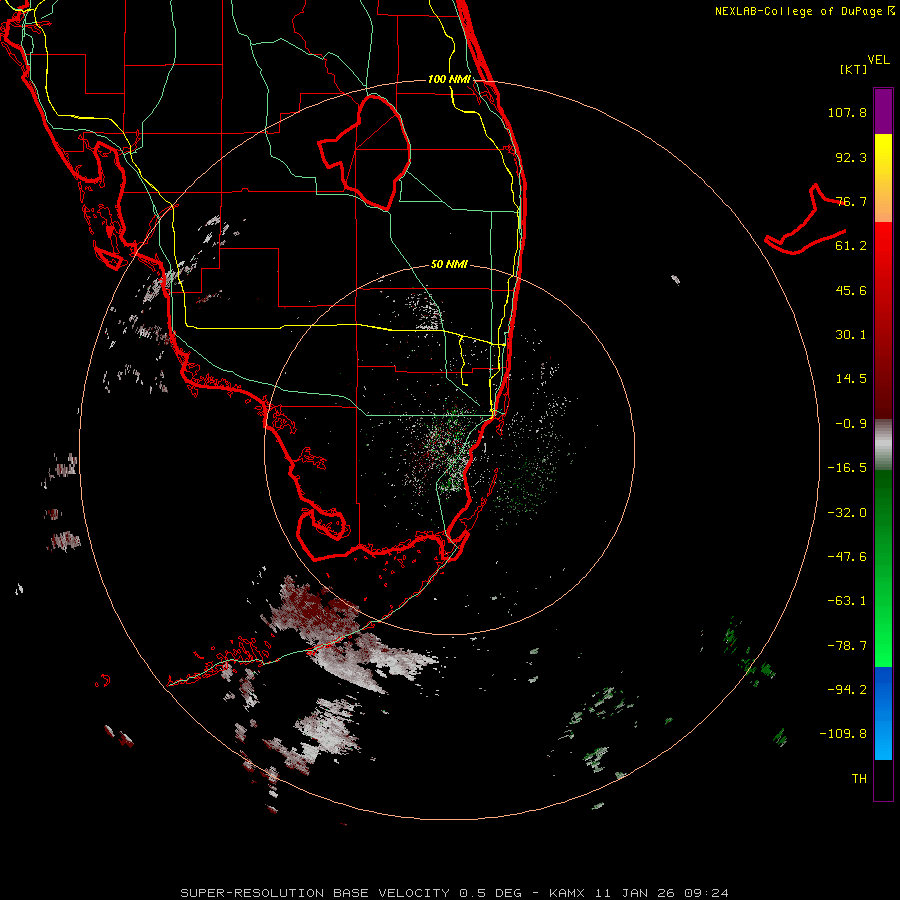Click the 50 NMI range ring label
The width and height of the screenshot is (900, 900).
point(449,264)
